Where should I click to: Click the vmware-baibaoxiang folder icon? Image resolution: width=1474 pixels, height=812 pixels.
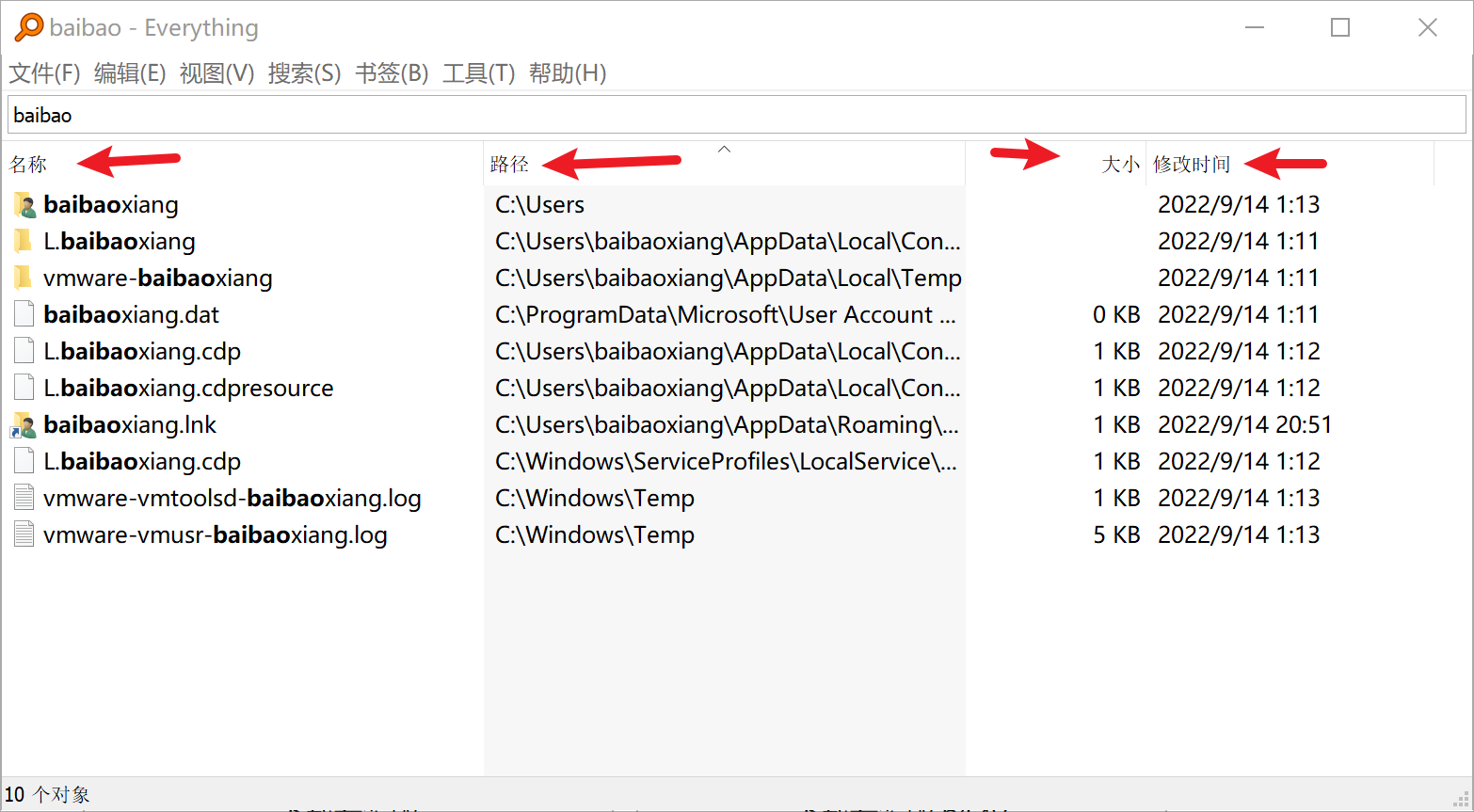point(24,279)
